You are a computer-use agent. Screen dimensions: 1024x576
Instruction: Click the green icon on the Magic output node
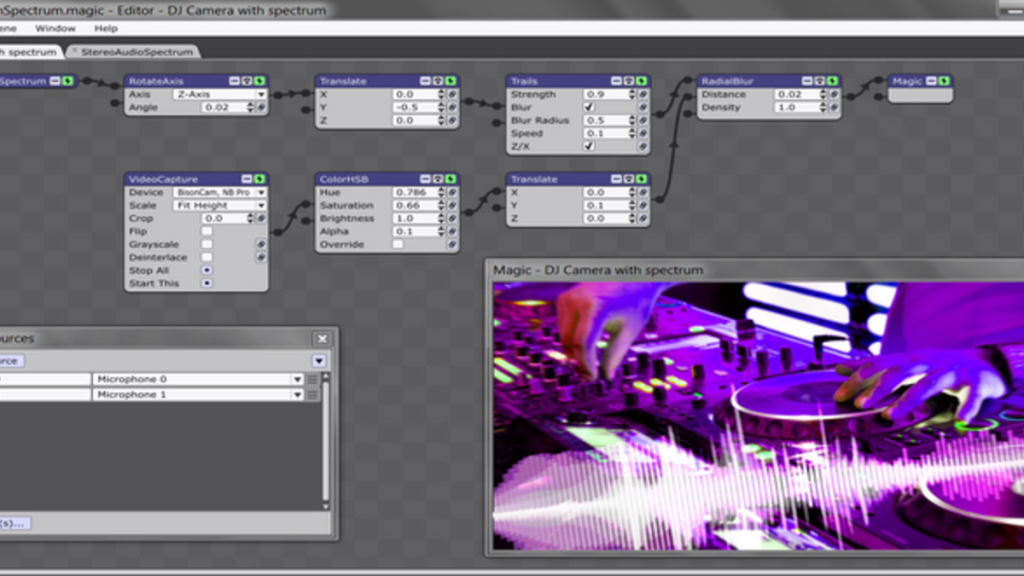[944, 81]
